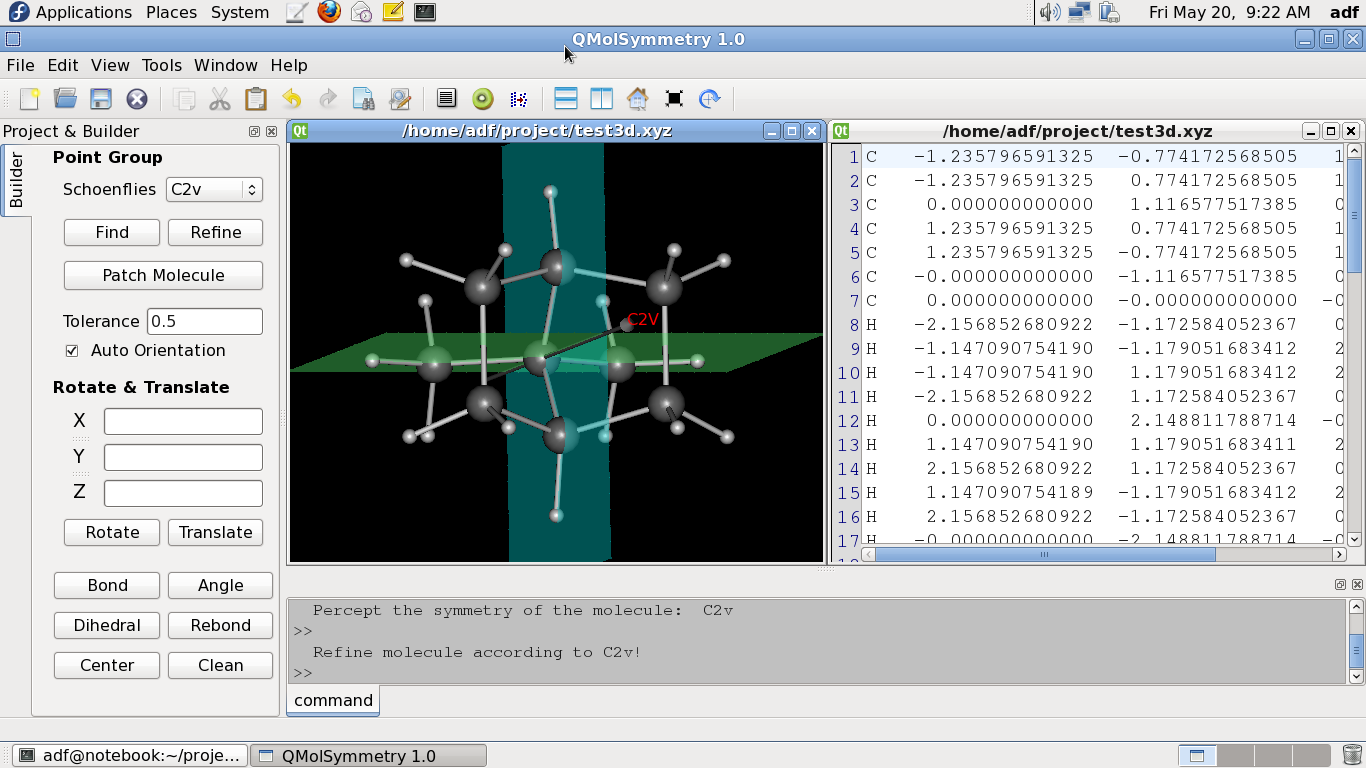Open the Tools menu
Screen dimensions: 1366x768
coord(161,65)
